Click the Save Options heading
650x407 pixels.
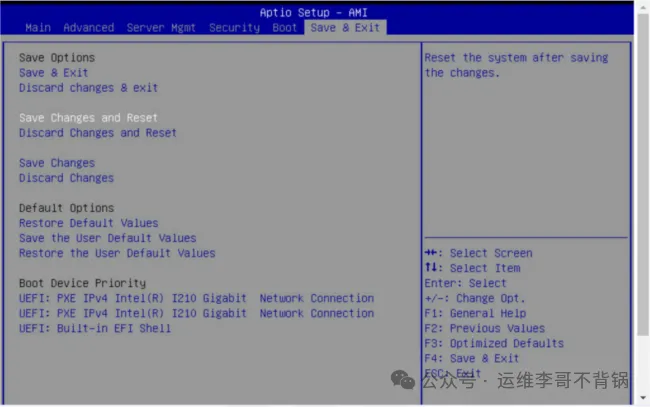coord(57,58)
